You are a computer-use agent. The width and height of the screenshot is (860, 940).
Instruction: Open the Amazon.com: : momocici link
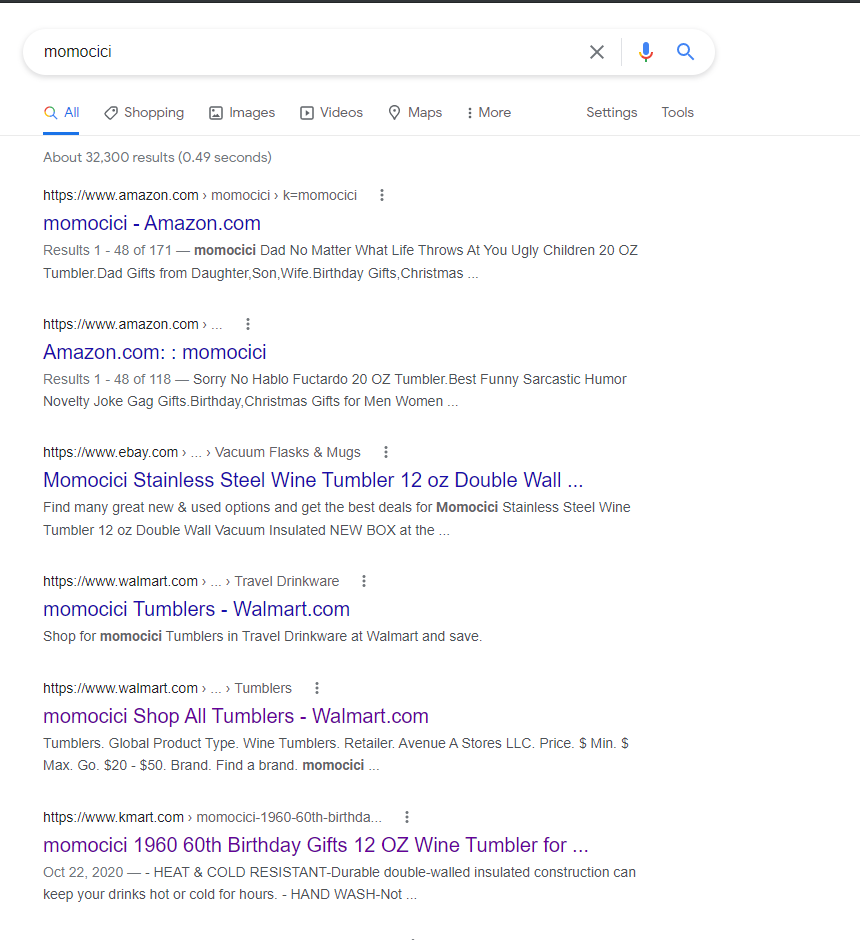[x=155, y=352]
